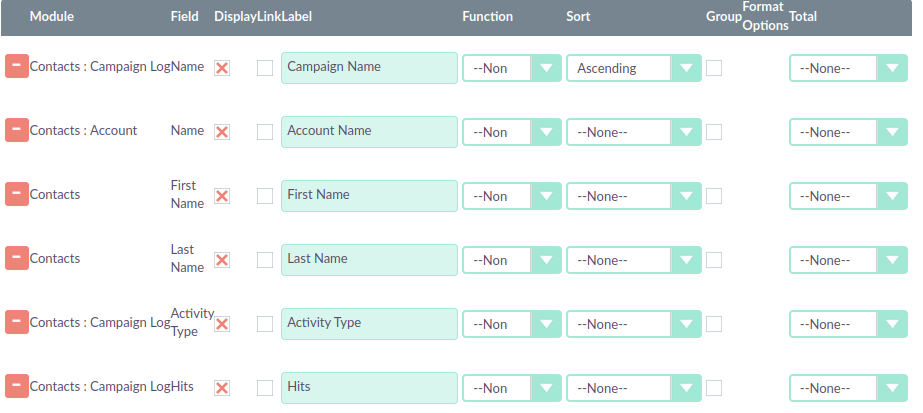Edit the Activity Type label field
The image size is (923, 413).
tap(369, 324)
